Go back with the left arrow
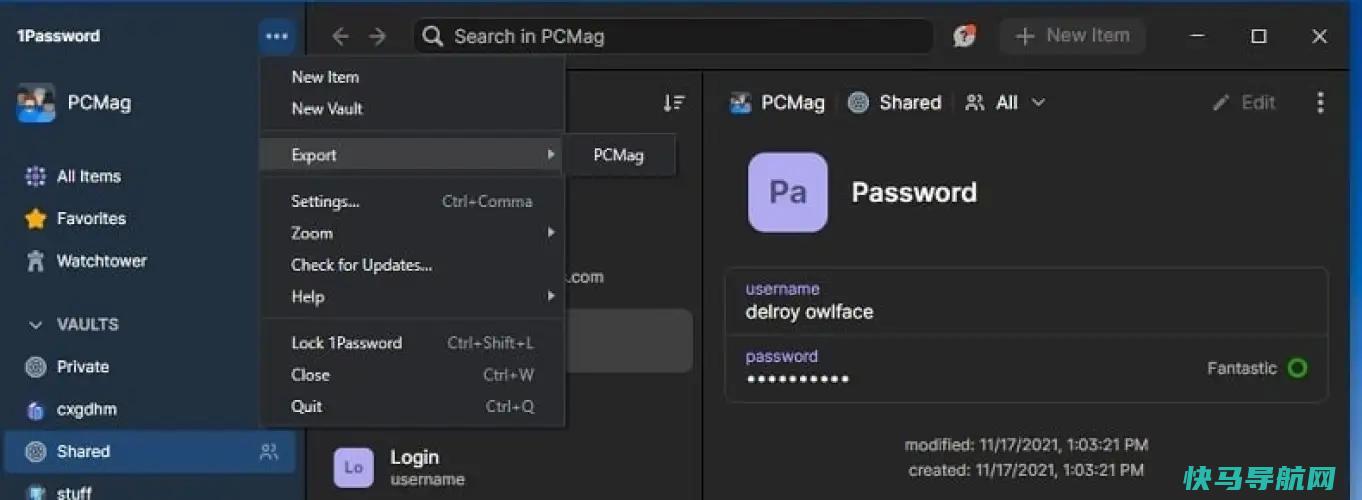The width and height of the screenshot is (1362, 500). coord(341,37)
